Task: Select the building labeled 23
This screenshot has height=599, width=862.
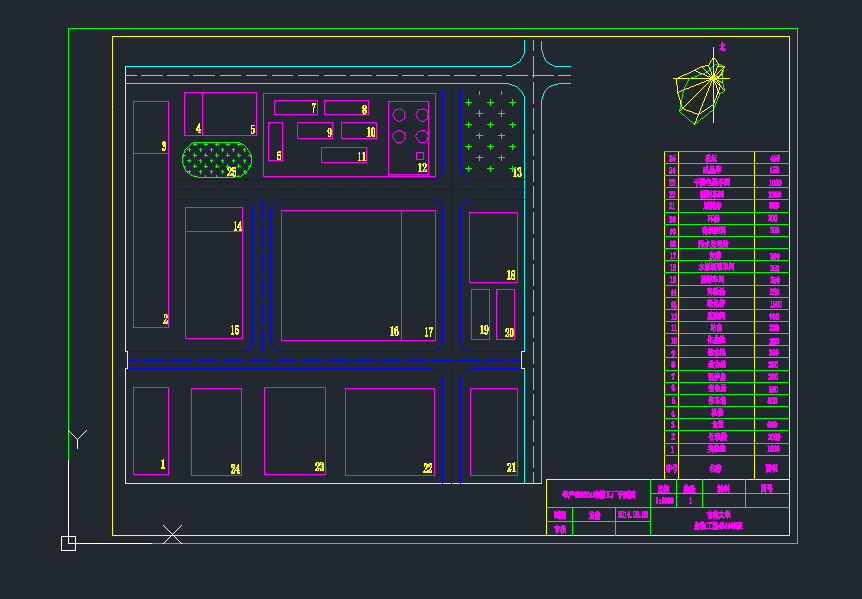Action: tap(294, 431)
